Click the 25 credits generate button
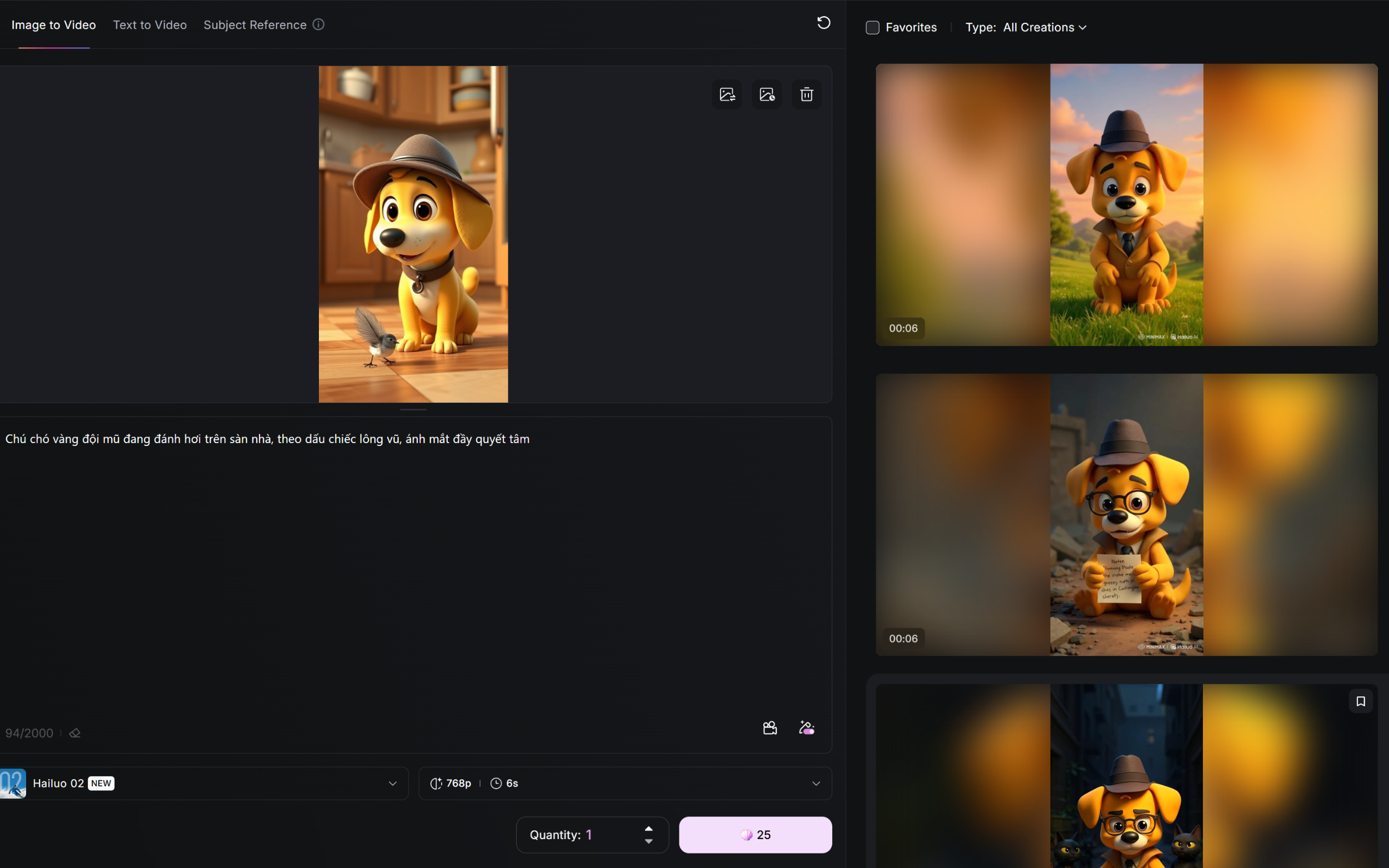This screenshot has height=868, width=1389. [x=755, y=835]
